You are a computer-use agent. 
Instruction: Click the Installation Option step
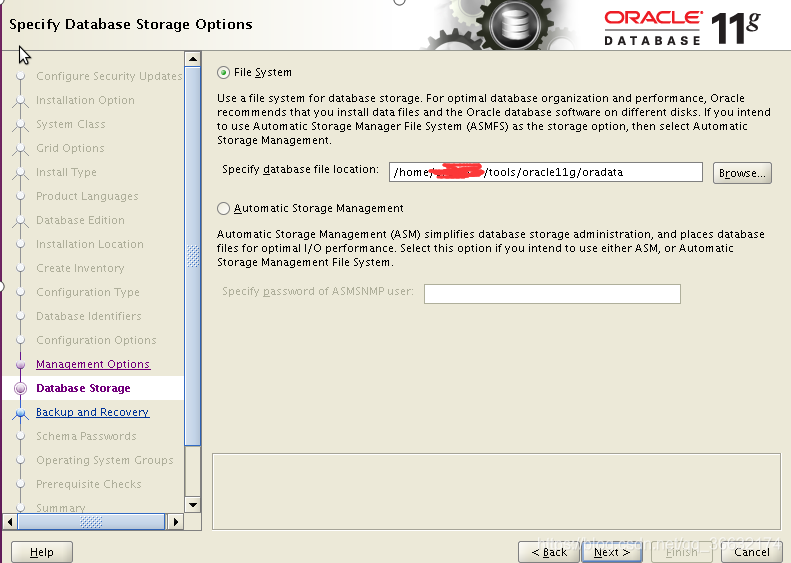coord(85,100)
